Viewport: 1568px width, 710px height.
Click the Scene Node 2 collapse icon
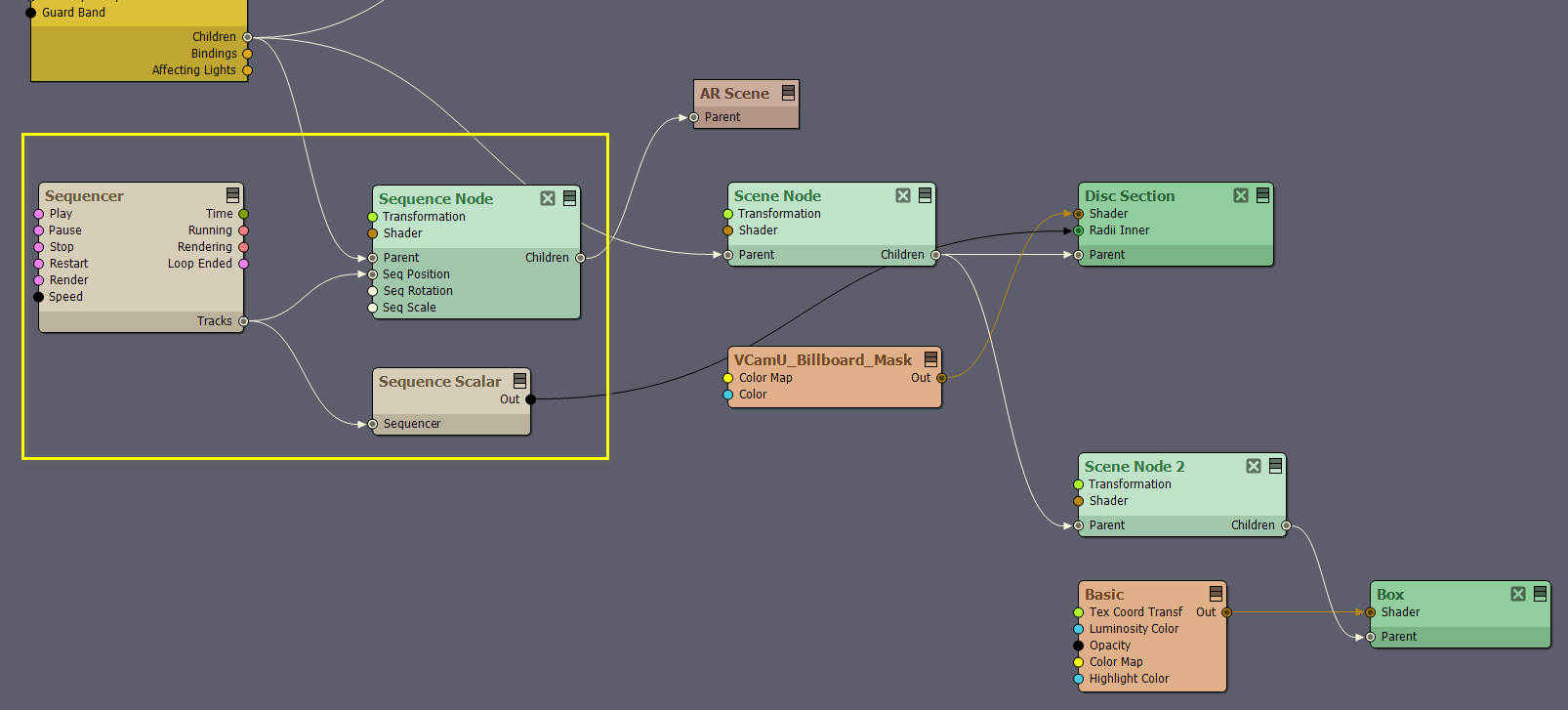(1275, 466)
